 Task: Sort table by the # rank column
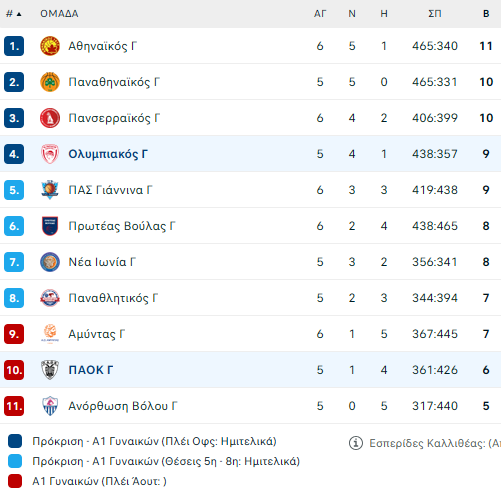(14, 14)
